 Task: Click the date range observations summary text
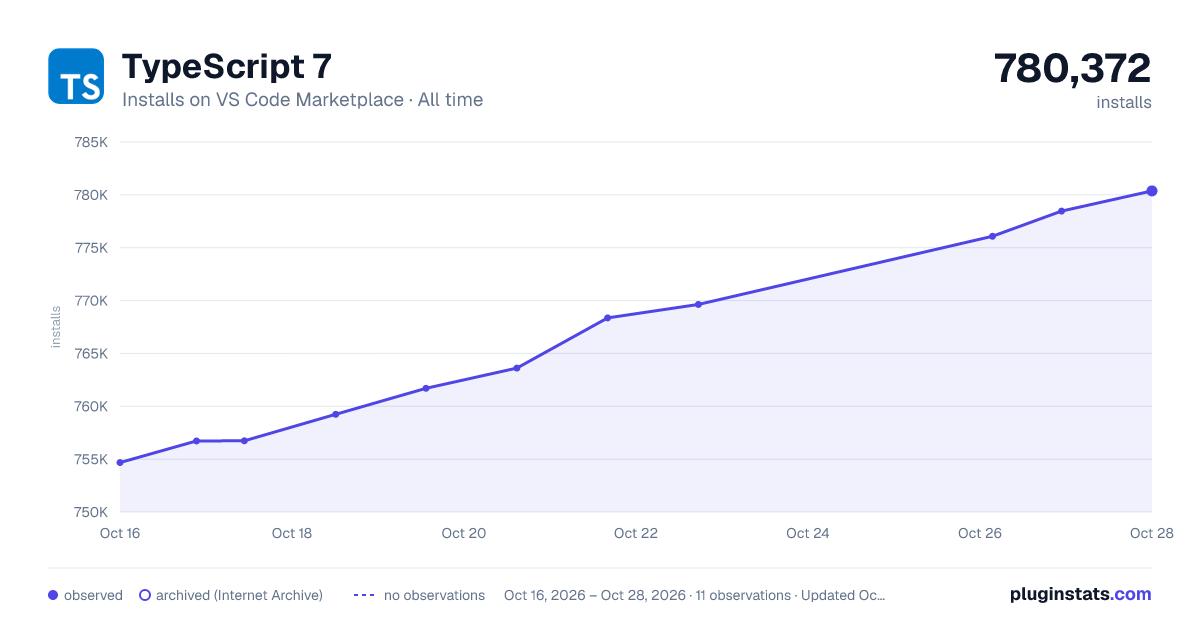[x=695, y=595]
